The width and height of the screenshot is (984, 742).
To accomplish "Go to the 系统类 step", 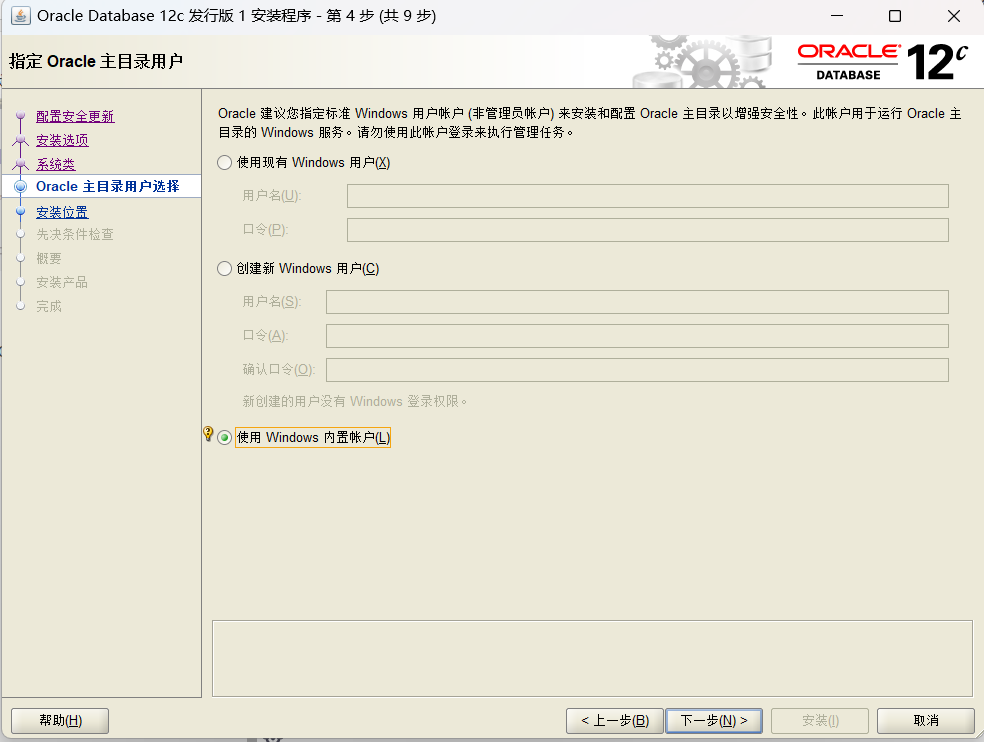I will [55, 164].
